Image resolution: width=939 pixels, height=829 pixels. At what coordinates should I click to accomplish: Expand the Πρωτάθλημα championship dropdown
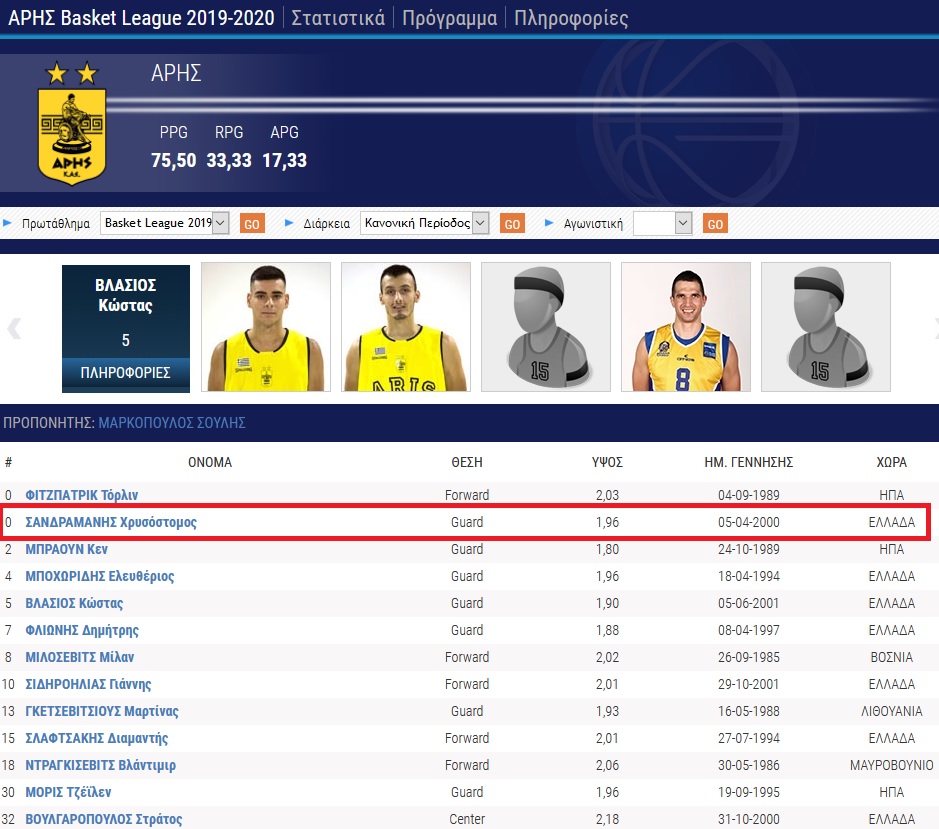164,223
